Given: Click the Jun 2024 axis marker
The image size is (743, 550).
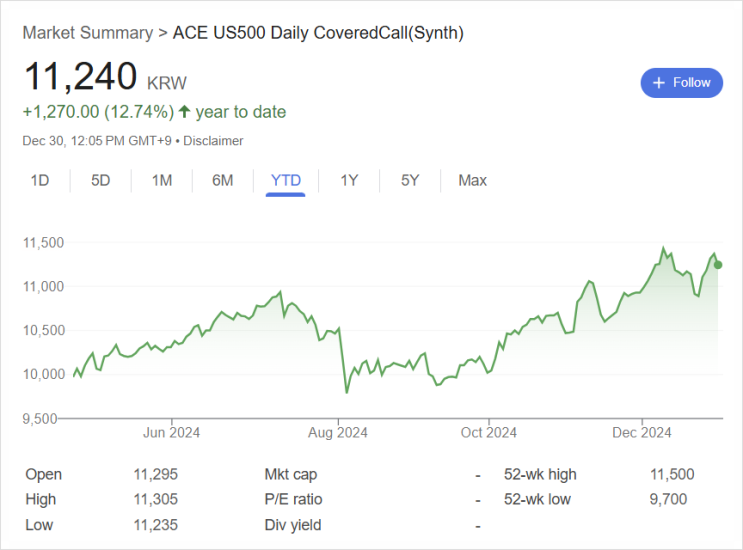Looking at the screenshot, I should 172,433.
